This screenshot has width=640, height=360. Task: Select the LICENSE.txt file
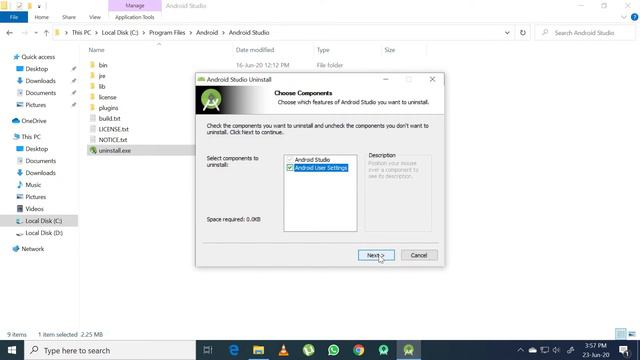click(113, 129)
